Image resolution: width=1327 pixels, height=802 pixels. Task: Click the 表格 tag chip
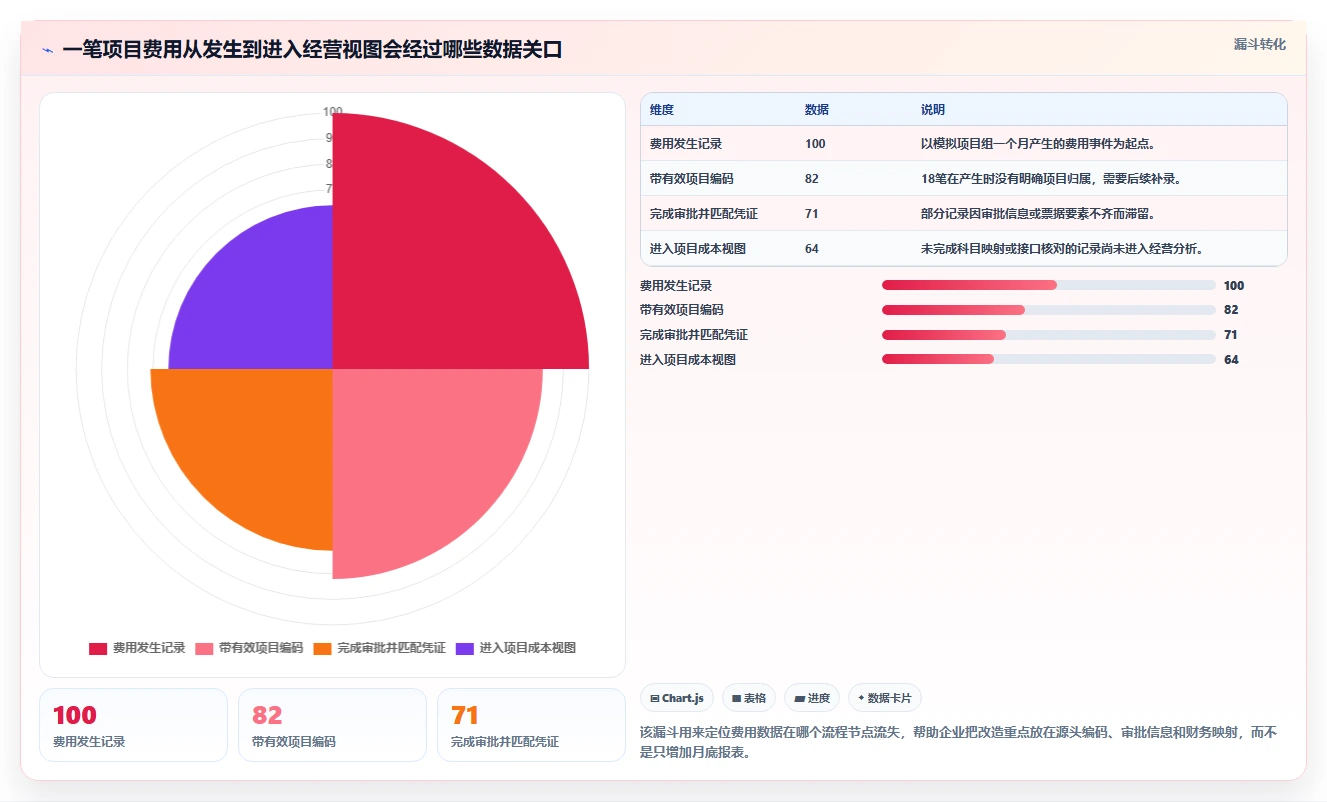(749, 698)
